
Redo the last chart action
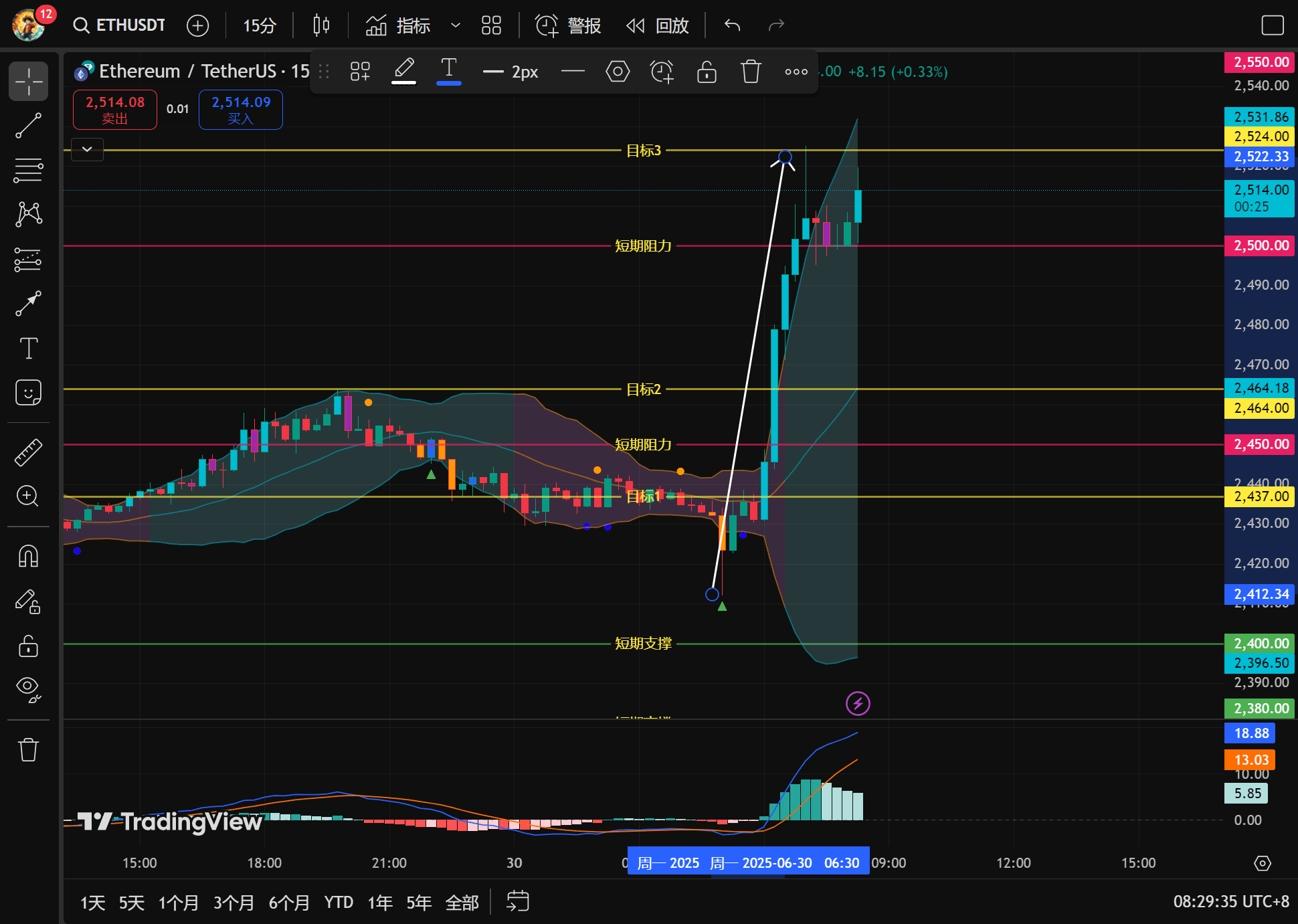coord(776,25)
